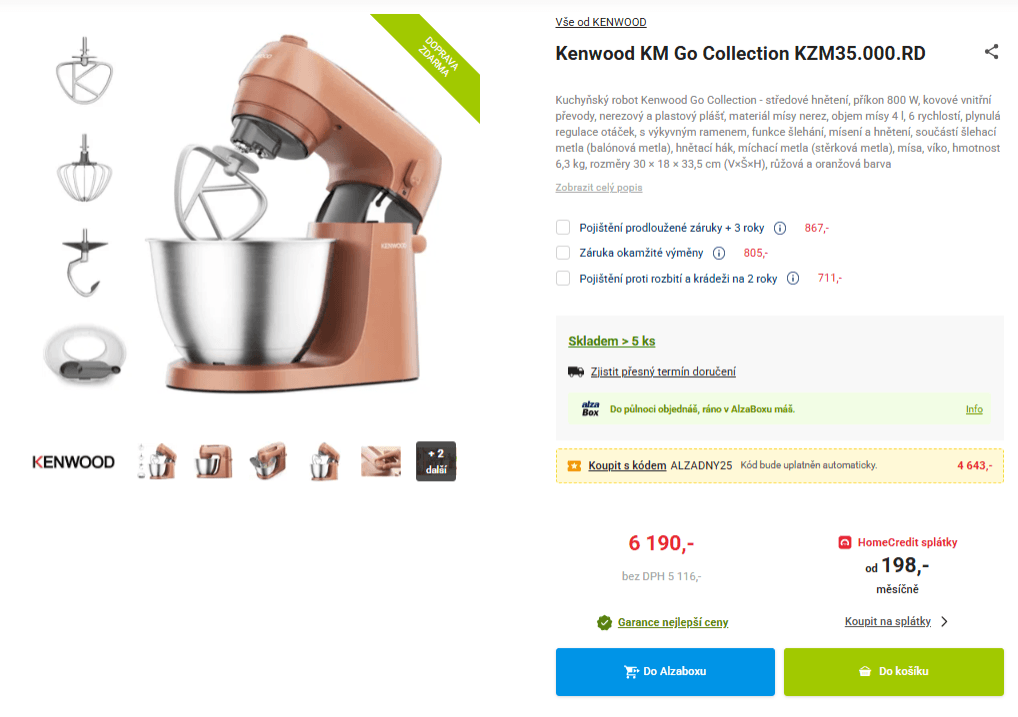This screenshot has width=1018, height=717.
Task: Enable Pojištění prodloužené záruky + 3 roky checkbox
Action: [x=563, y=227]
